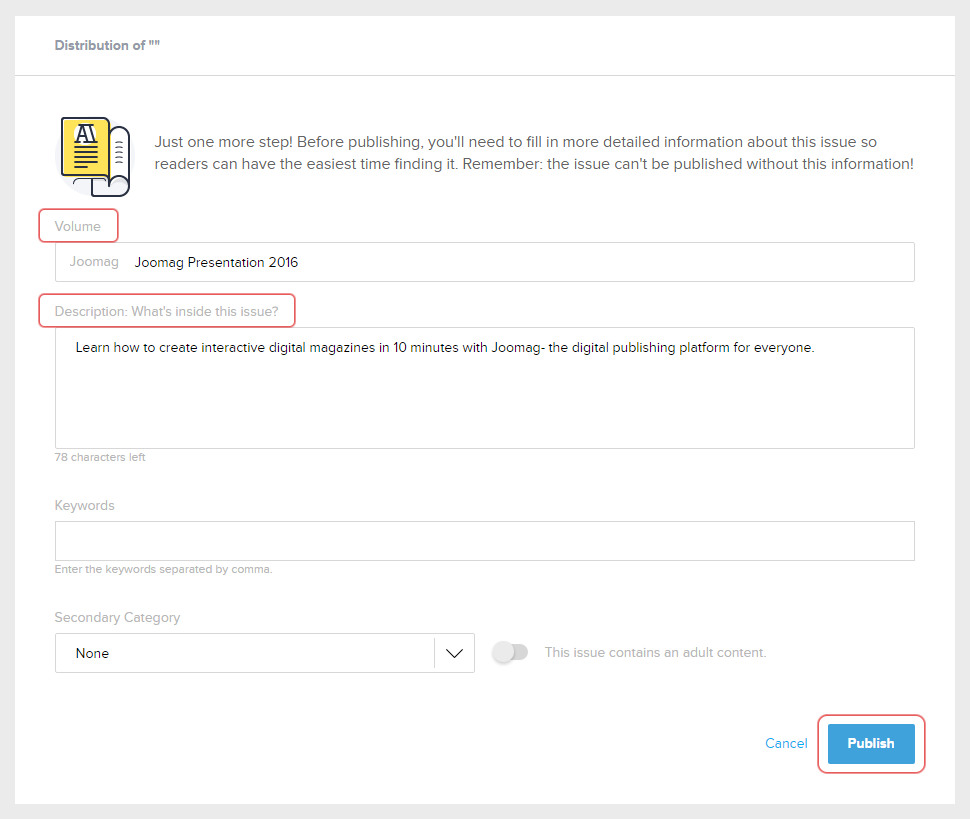Click the 'Description: What's inside this issue?' label

(x=166, y=311)
